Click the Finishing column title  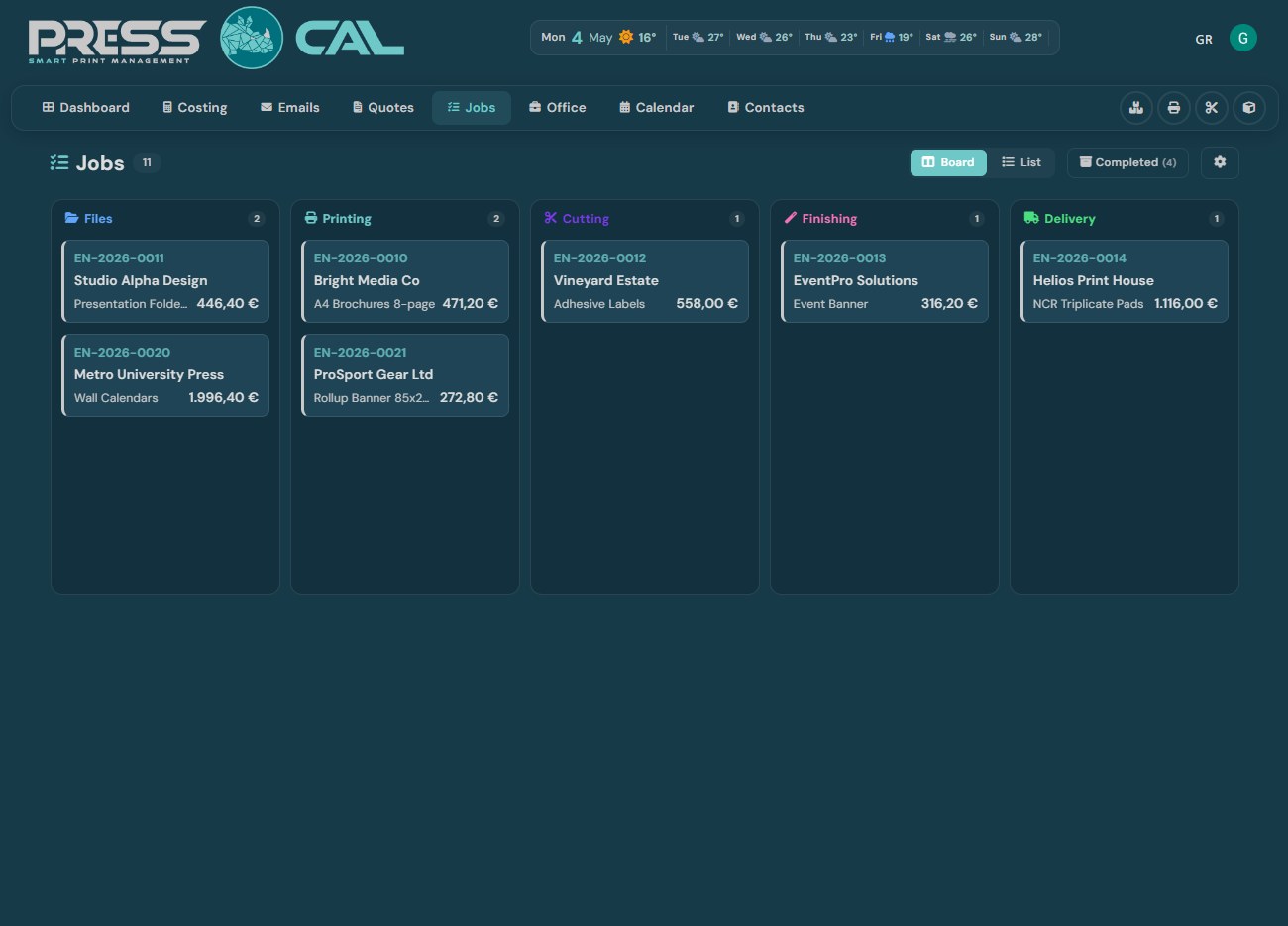(x=829, y=219)
